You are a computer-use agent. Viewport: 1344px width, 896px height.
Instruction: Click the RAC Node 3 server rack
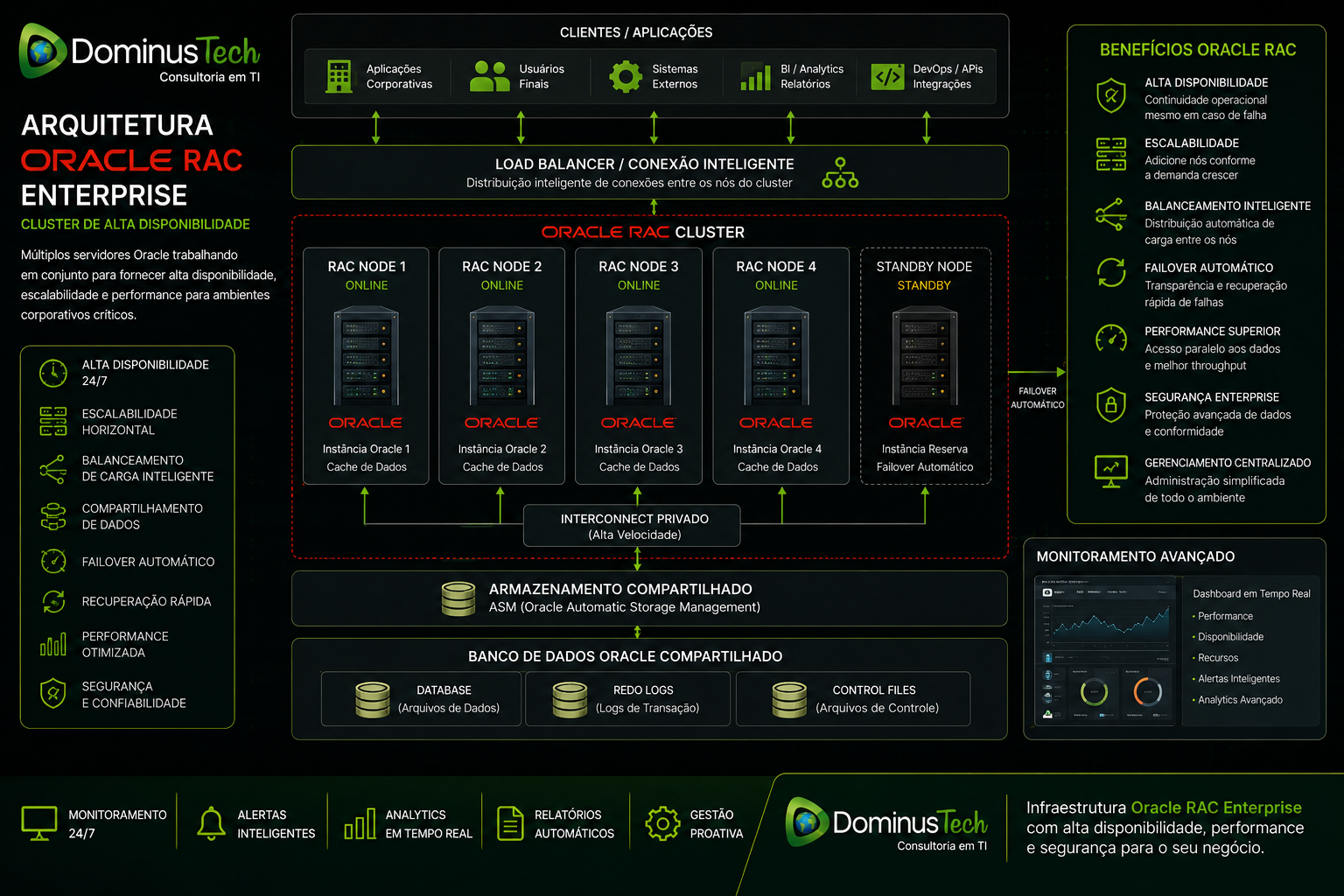639,356
